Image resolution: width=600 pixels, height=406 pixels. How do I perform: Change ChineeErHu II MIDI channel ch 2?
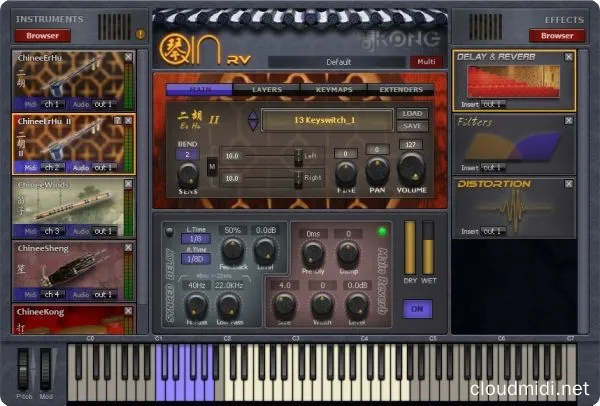[53, 168]
